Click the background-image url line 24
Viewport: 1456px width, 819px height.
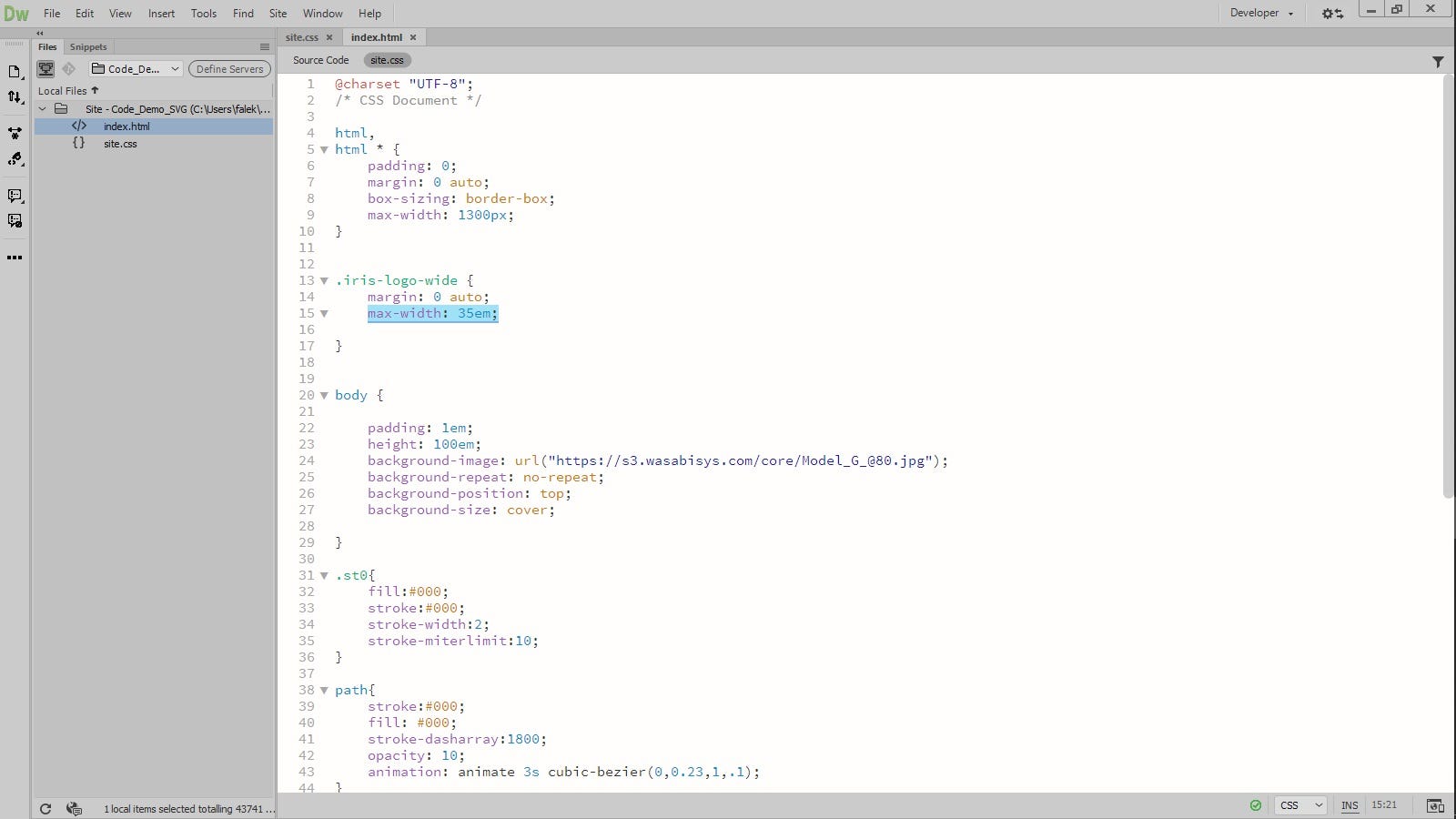(658, 461)
